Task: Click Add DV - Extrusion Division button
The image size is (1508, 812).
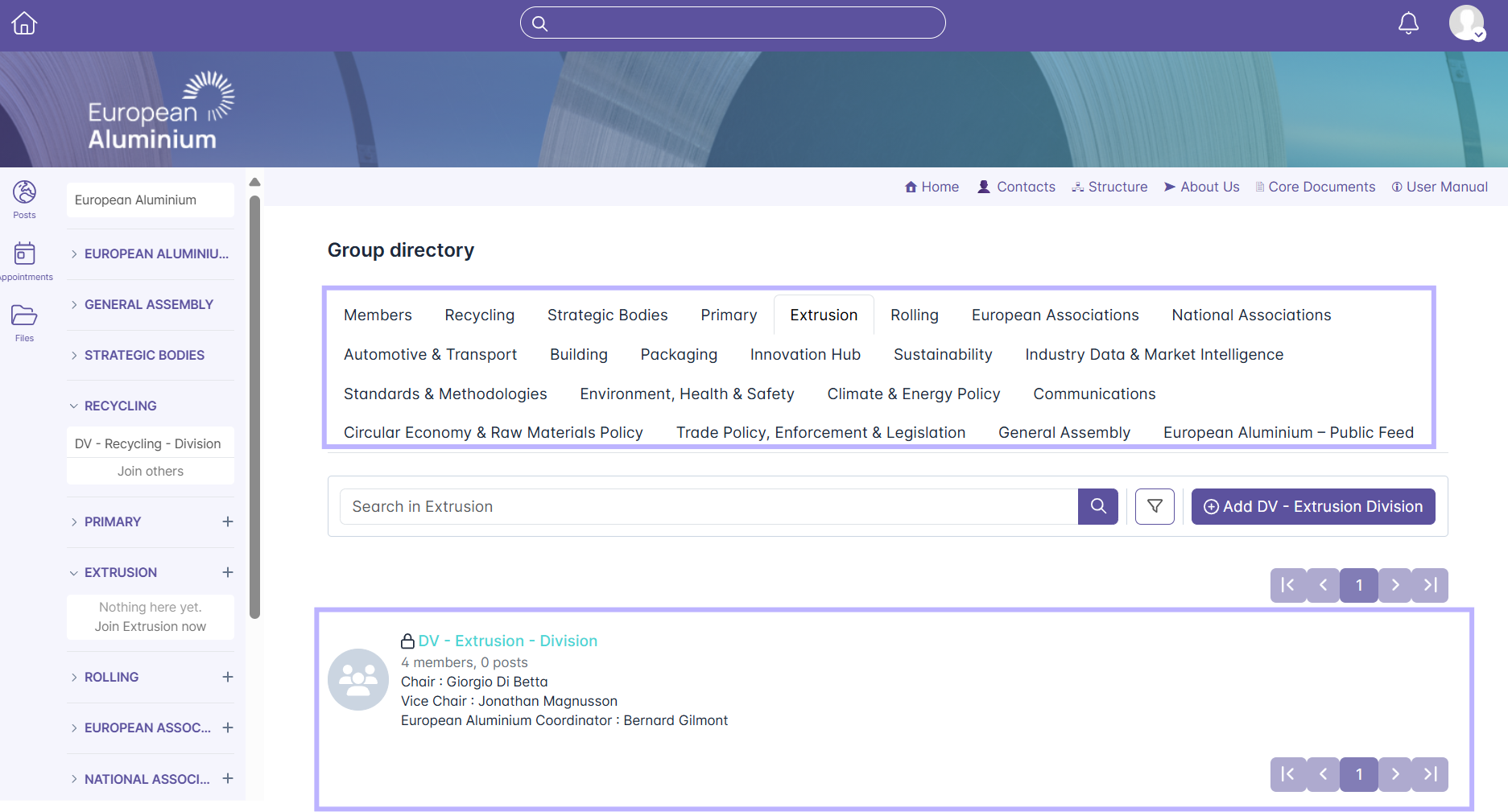Action: point(1312,506)
